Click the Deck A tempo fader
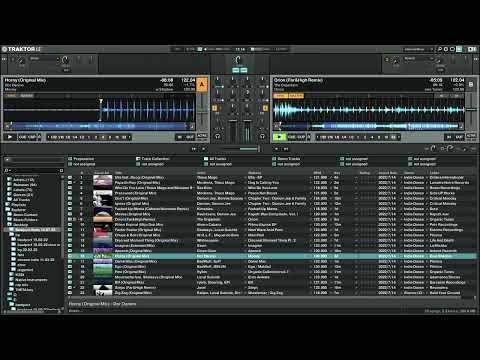Screen dimensions: 480x360 click(x=202, y=110)
